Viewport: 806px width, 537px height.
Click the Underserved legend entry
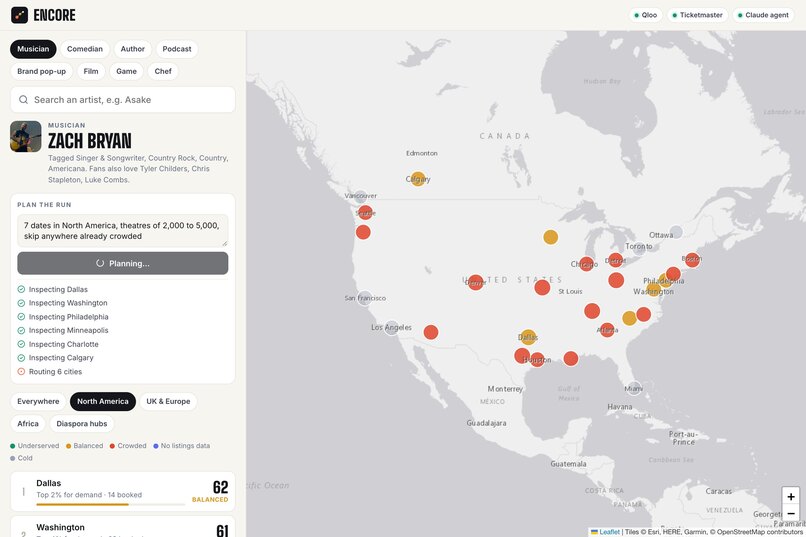[34, 446]
